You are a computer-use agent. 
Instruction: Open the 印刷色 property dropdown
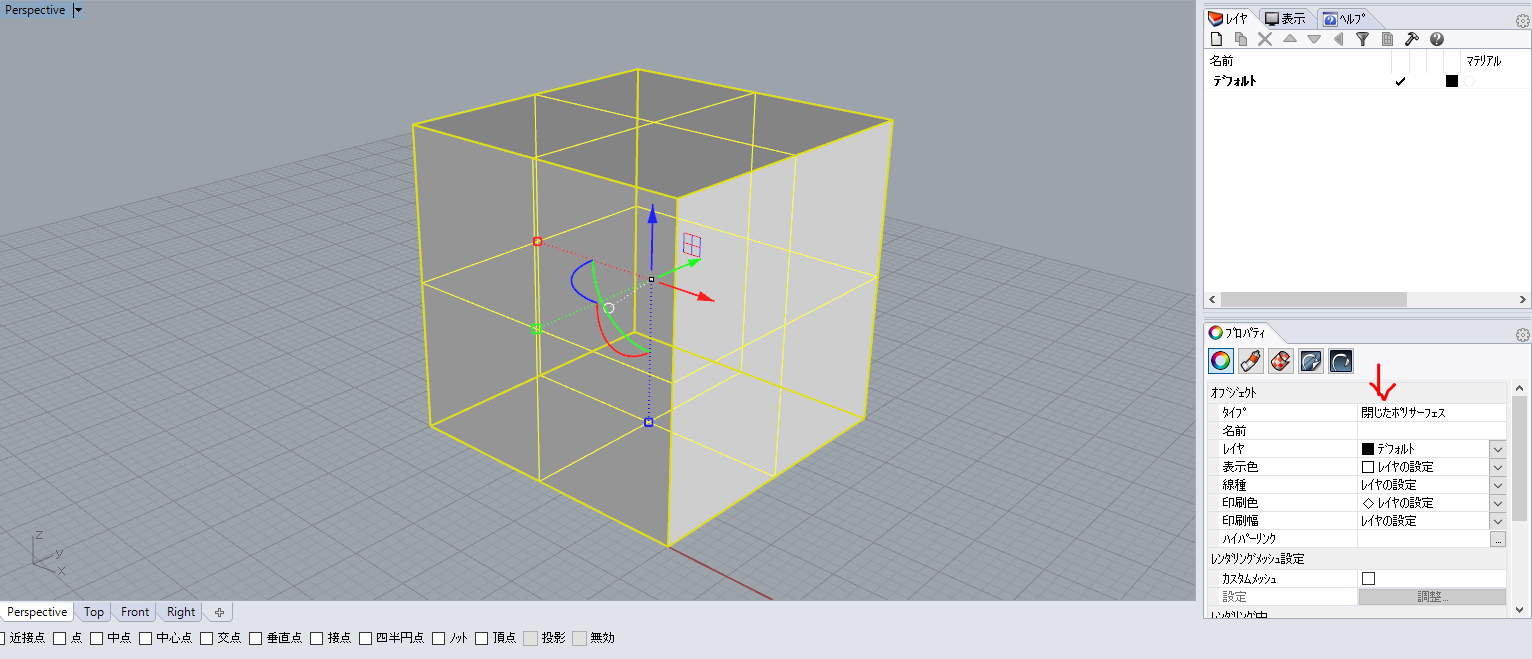(1498, 502)
